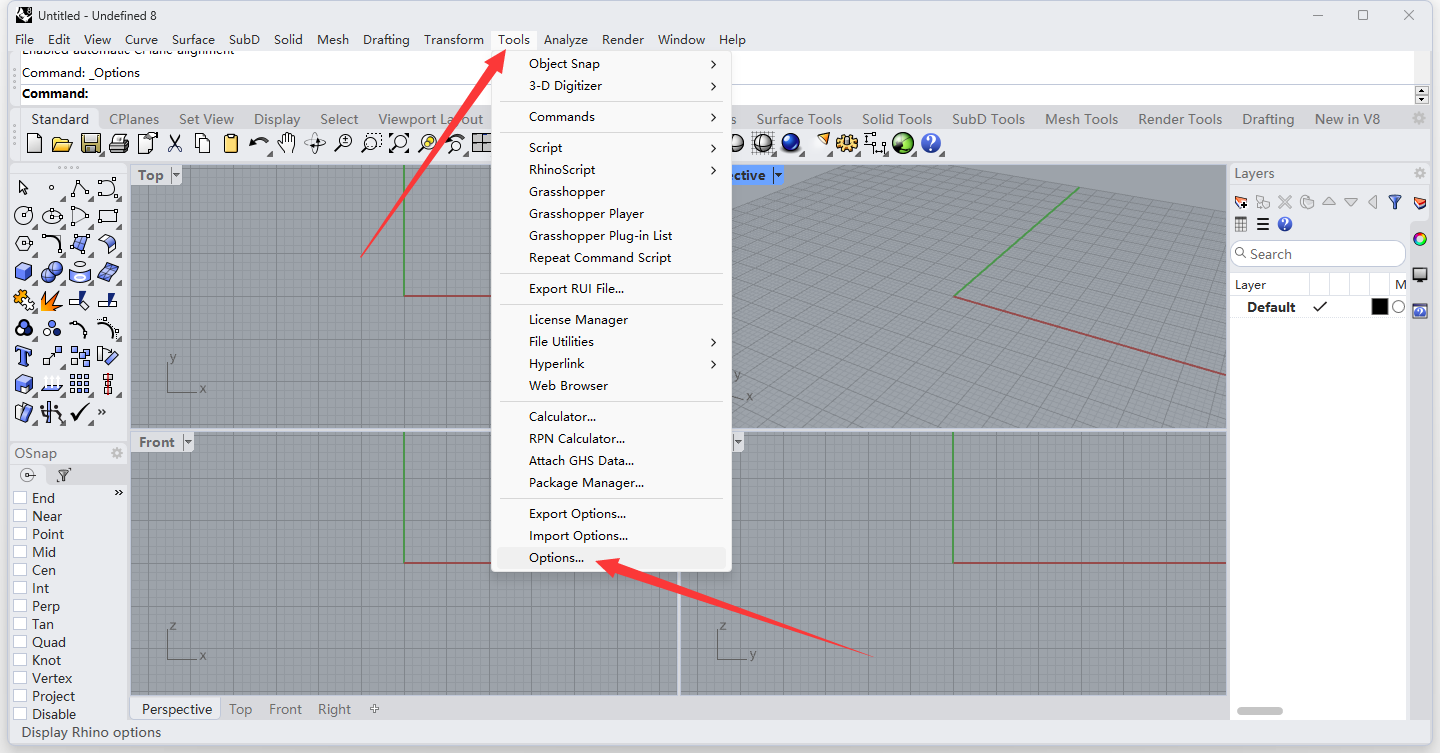
Task: Open the Front viewport dropdown arrow
Action: point(188,442)
